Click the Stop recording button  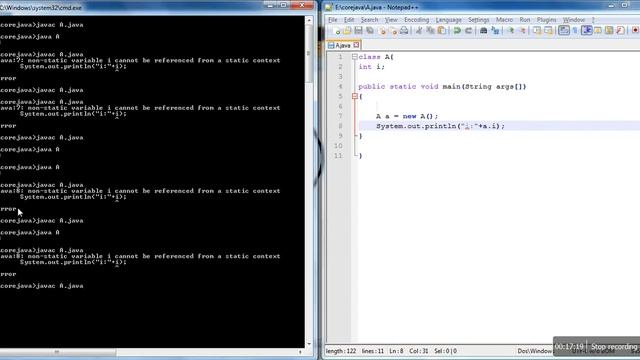614,347
